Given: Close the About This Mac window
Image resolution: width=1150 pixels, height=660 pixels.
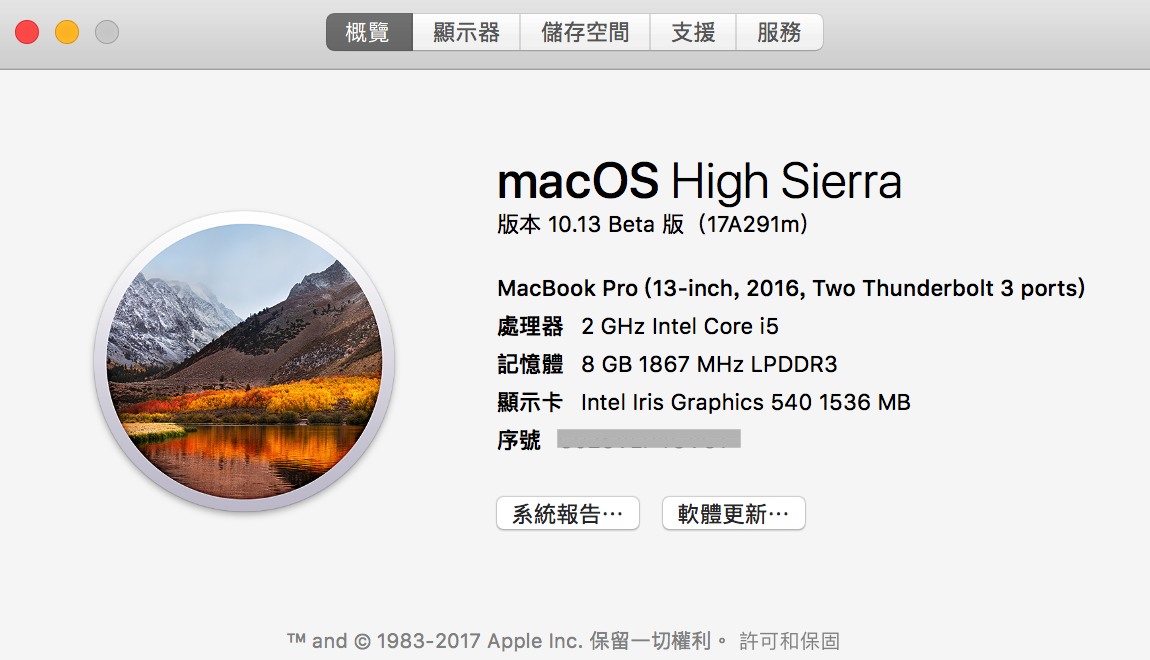Looking at the screenshot, I should click(x=27, y=32).
